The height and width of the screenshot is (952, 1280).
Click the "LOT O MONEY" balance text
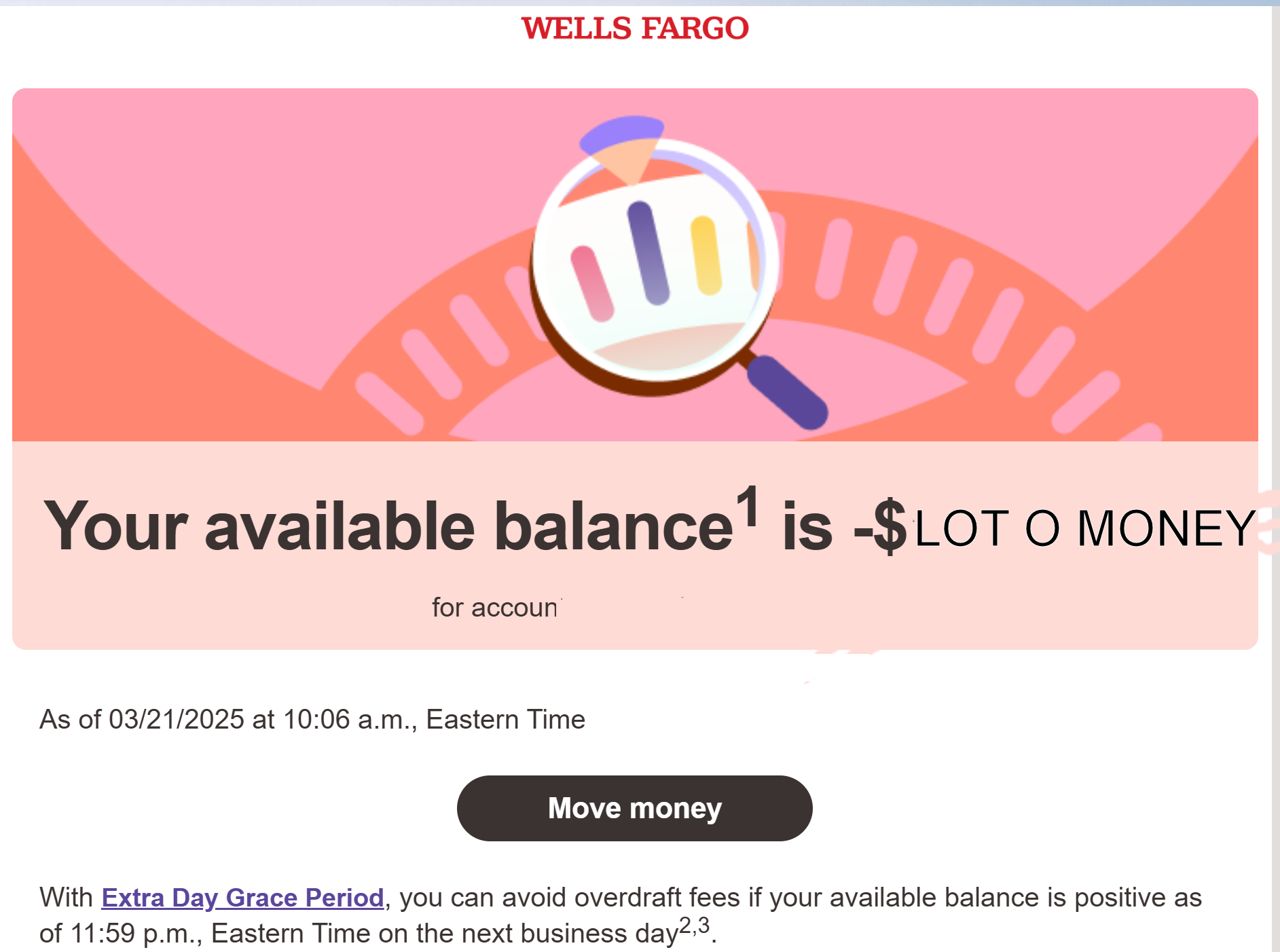[x=1084, y=528]
